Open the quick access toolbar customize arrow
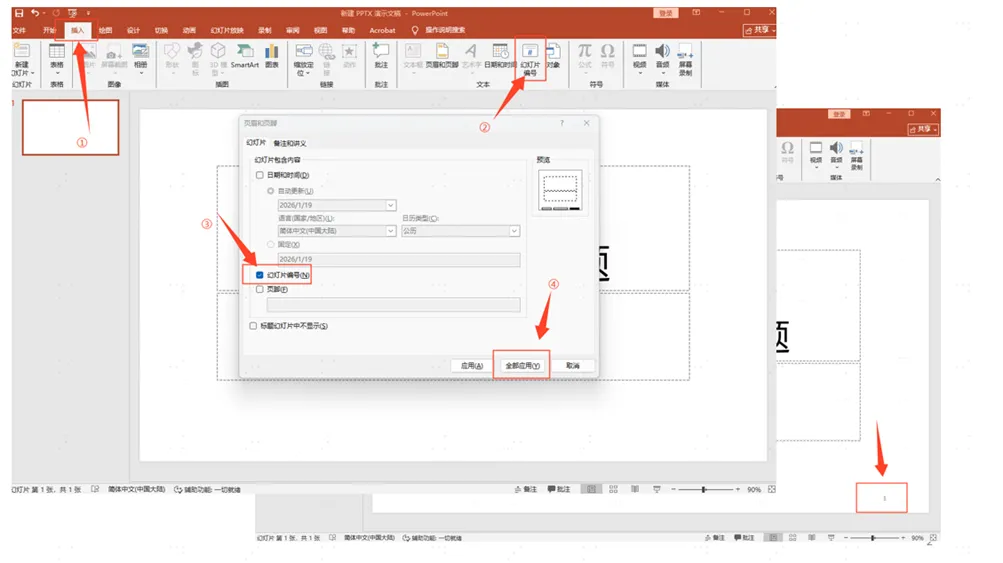The image size is (1003, 563). click(88, 13)
